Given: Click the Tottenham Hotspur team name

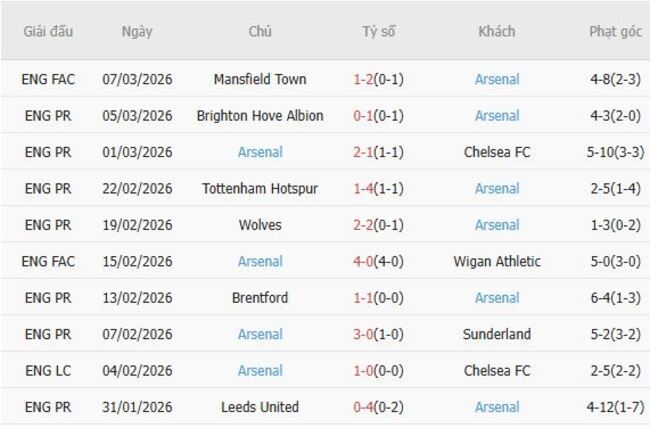Looking at the screenshot, I should click(260, 189).
